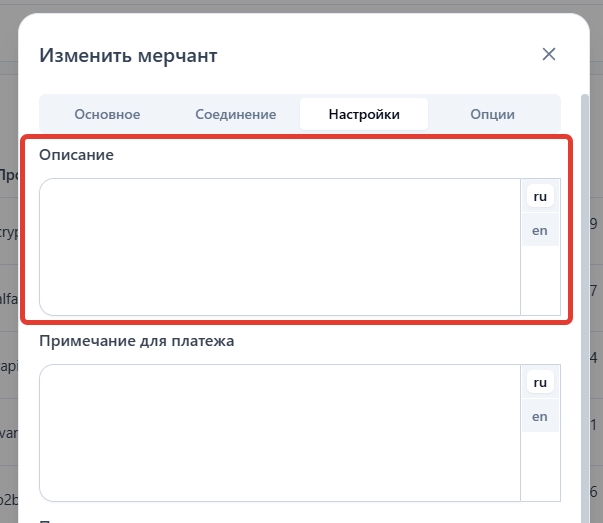Image resolution: width=603 pixels, height=523 pixels.
Task: Click the background row starting with cryp
Action: (x=9, y=229)
